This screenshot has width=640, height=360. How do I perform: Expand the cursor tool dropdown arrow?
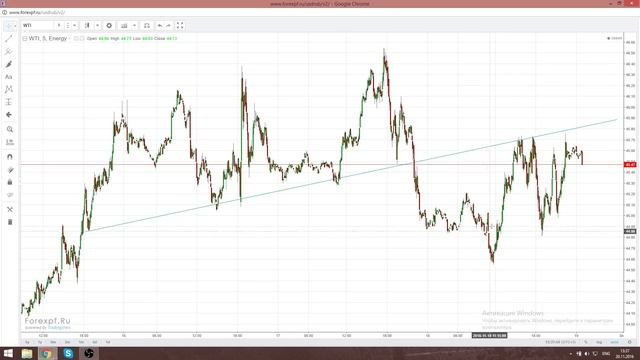[15, 26]
